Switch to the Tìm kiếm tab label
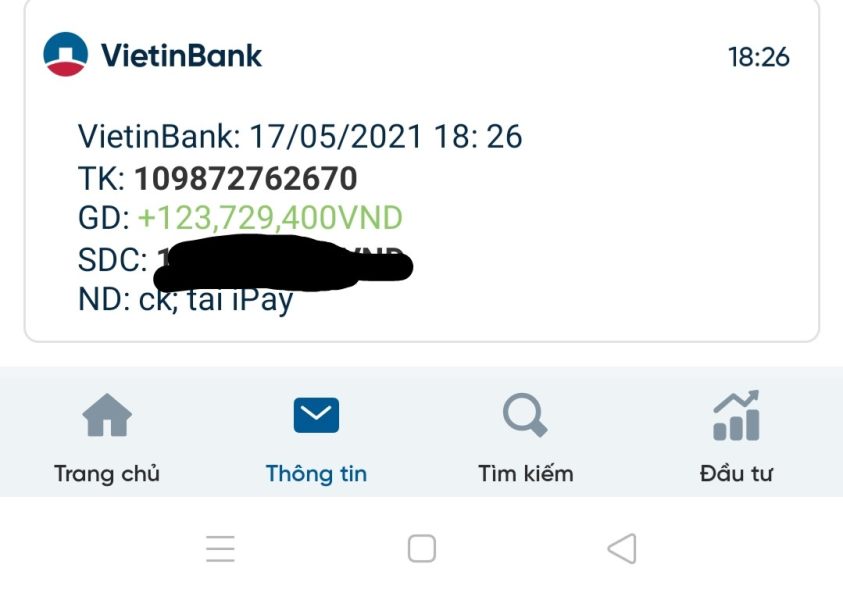Image resolution: width=843 pixels, height=600 pixels. [x=526, y=474]
